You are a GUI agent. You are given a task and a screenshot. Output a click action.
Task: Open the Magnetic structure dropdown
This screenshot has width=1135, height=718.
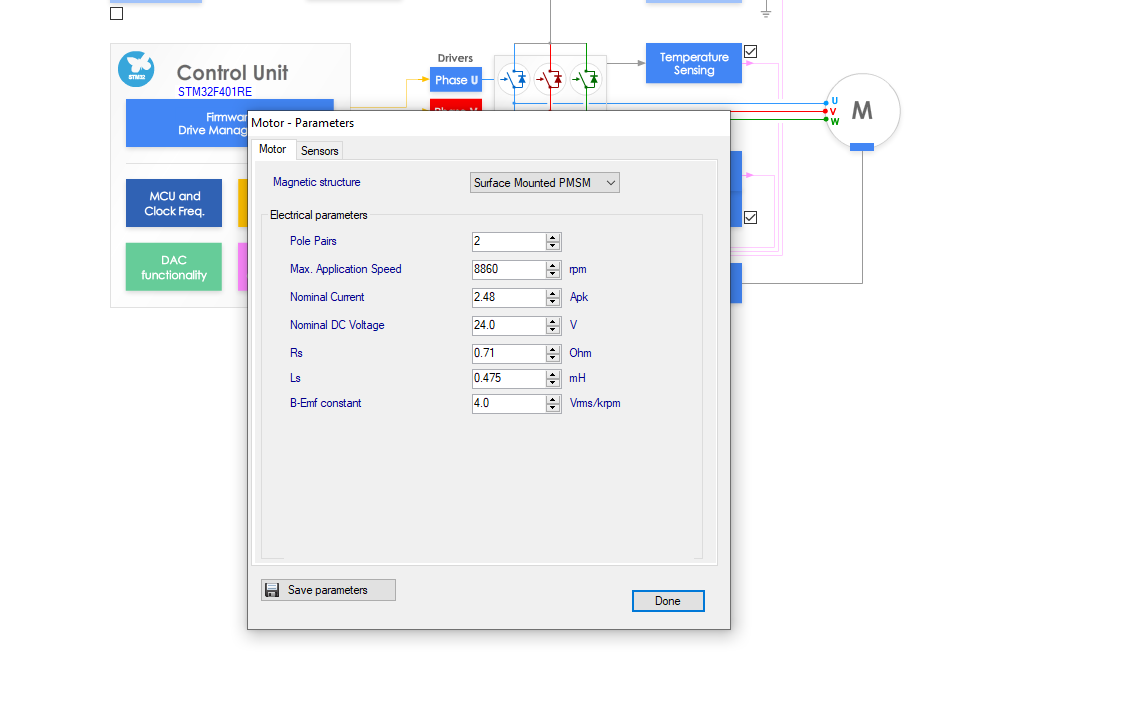(x=545, y=183)
